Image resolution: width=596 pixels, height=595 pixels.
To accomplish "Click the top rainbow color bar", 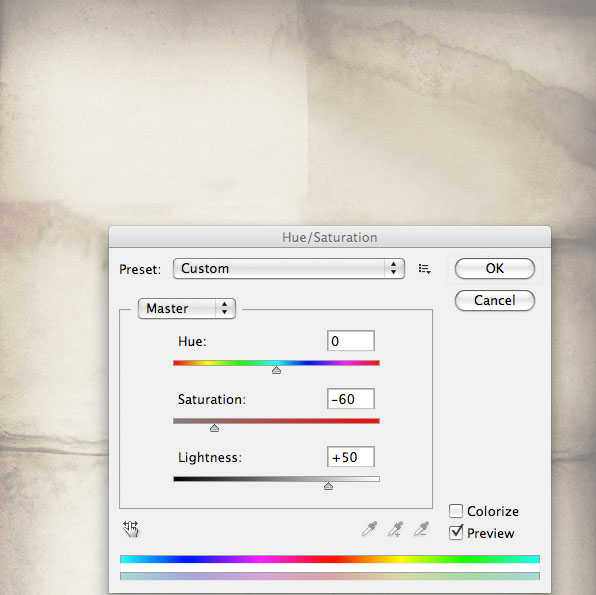I will coord(330,559).
